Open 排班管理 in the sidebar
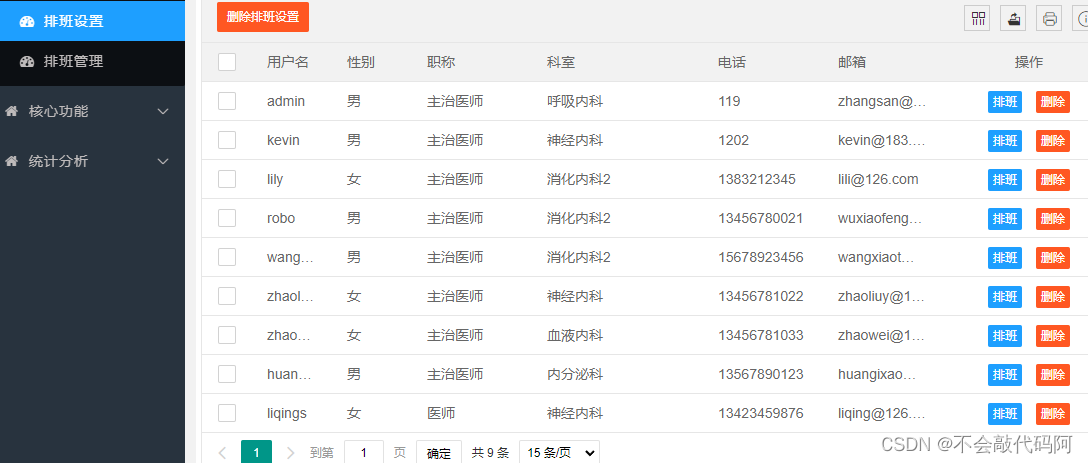The image size is (1088, 463). click(92, 62)
